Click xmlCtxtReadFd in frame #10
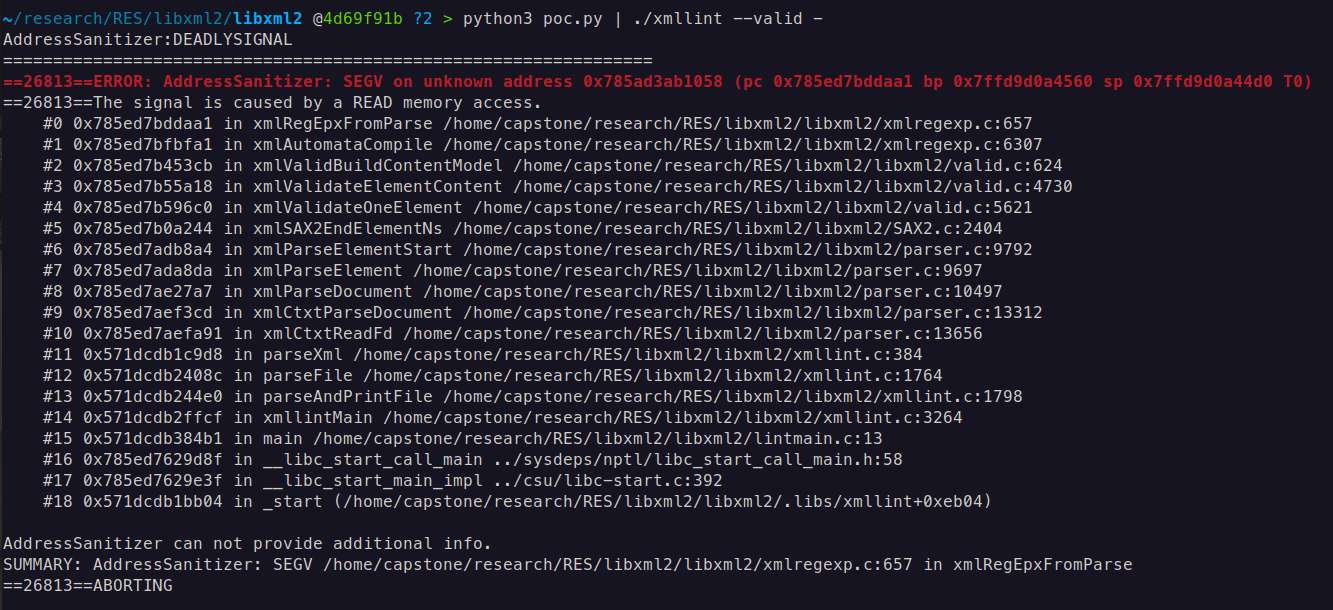Image resolution: width=1333 pixels, height=610 pixels. 328,334
